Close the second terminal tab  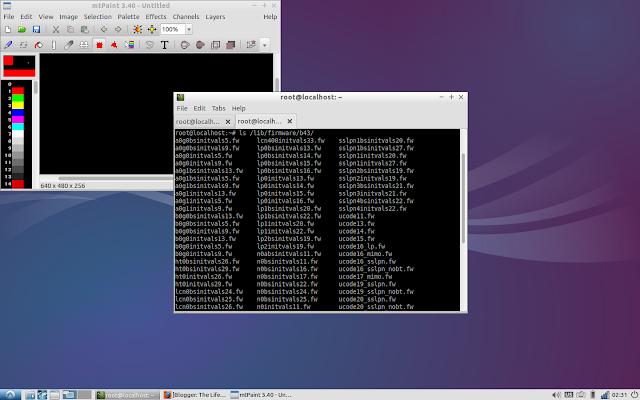pyautogui.click(x=289, y=121)
